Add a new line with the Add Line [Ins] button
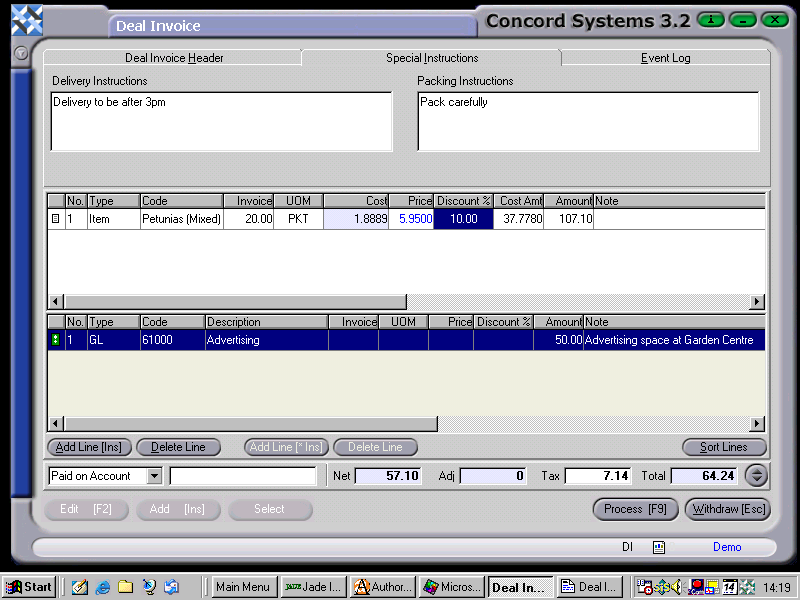800x600 pixels. click(x=88, y=447)
